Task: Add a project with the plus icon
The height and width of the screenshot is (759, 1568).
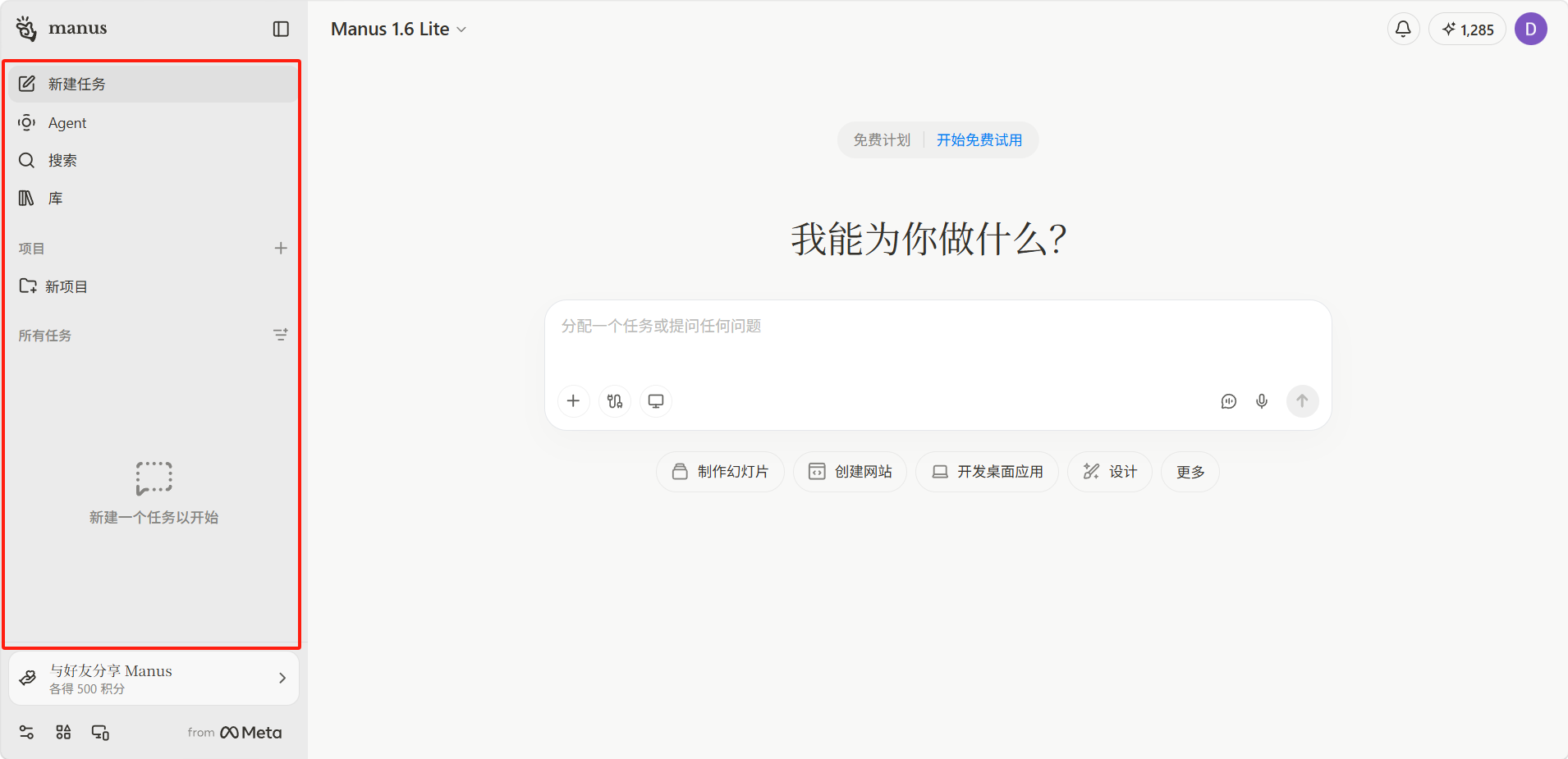Action: coord(281,248)
